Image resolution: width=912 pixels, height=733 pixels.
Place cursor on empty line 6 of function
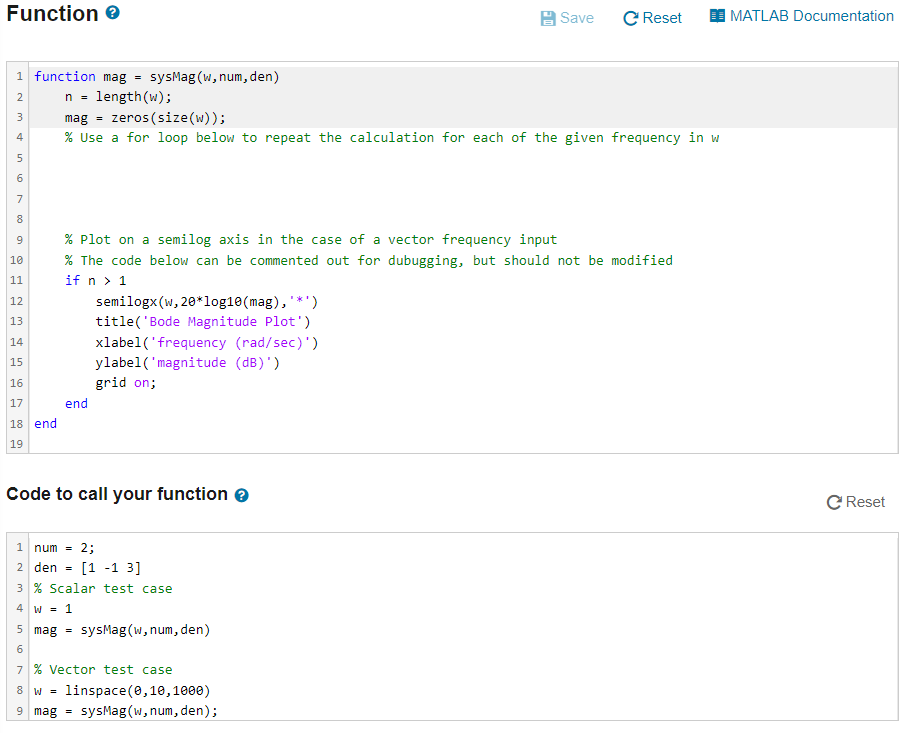[x=463, y=179]
